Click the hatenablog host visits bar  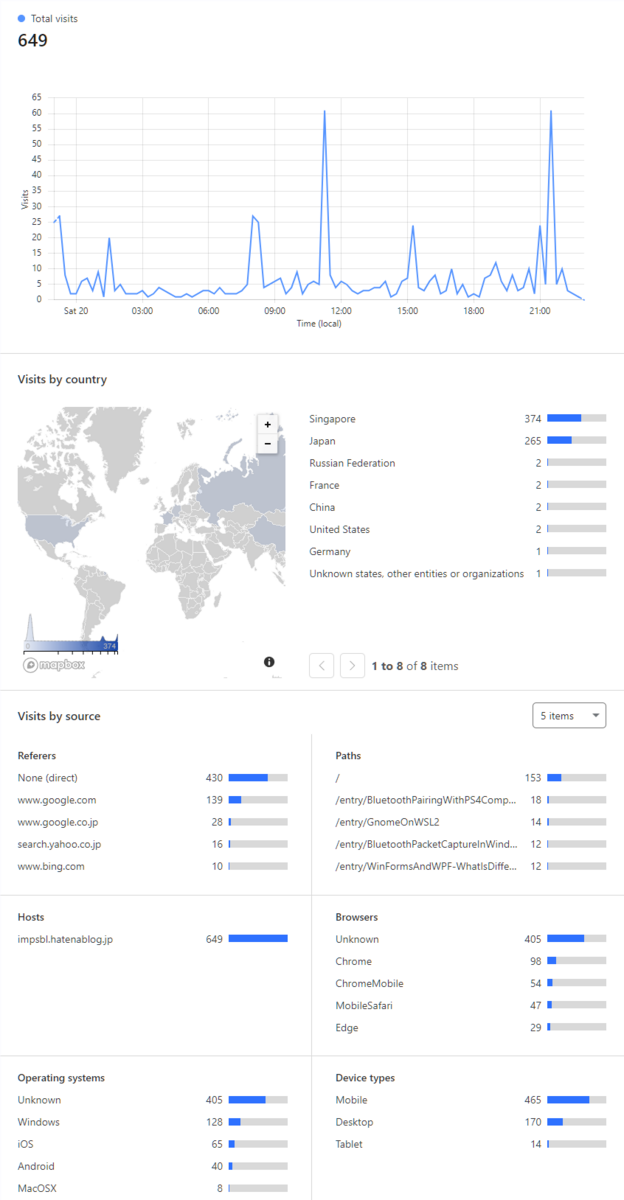(258, 939)
